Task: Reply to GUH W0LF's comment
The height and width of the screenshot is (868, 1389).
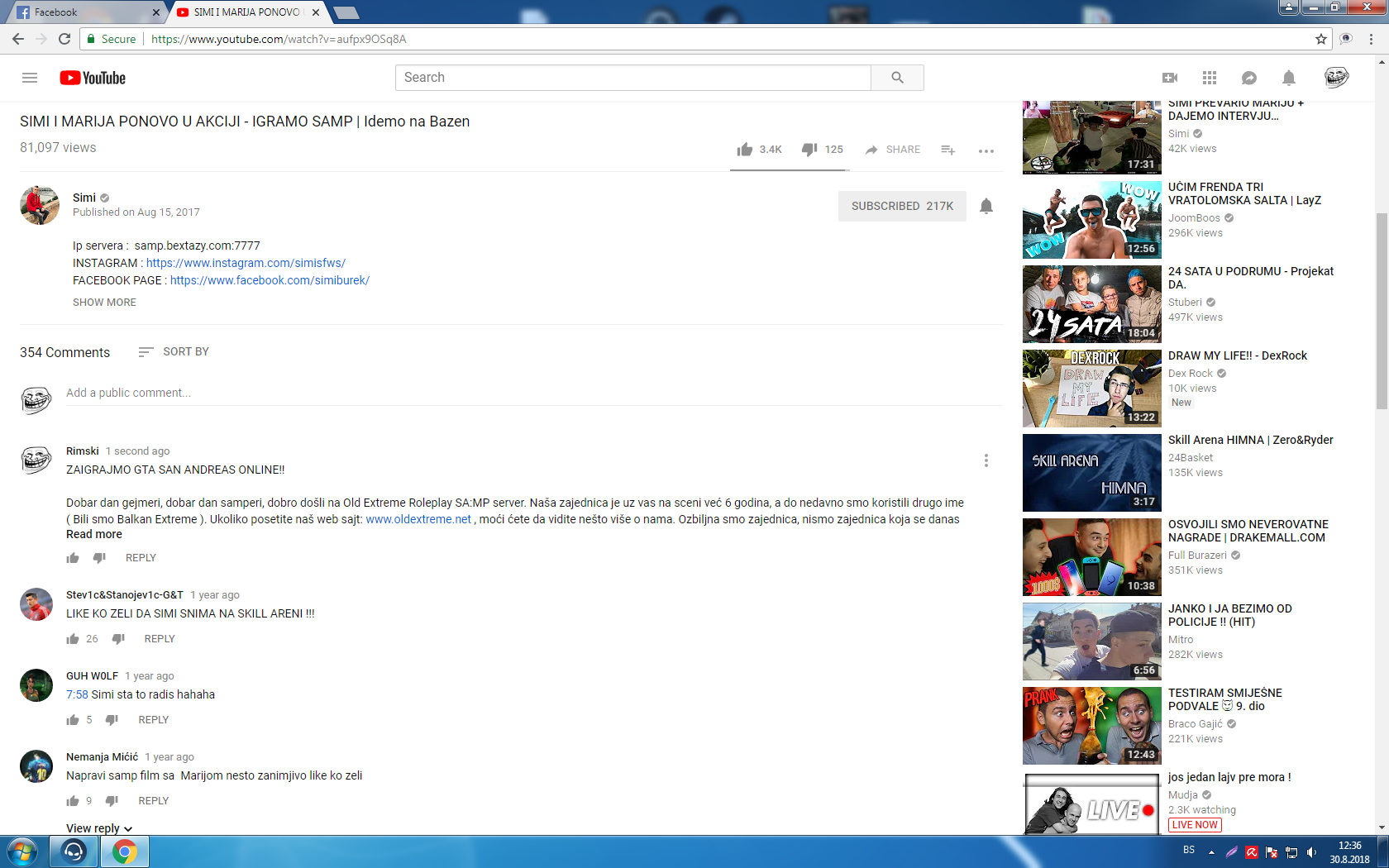Action: (153, 720)
